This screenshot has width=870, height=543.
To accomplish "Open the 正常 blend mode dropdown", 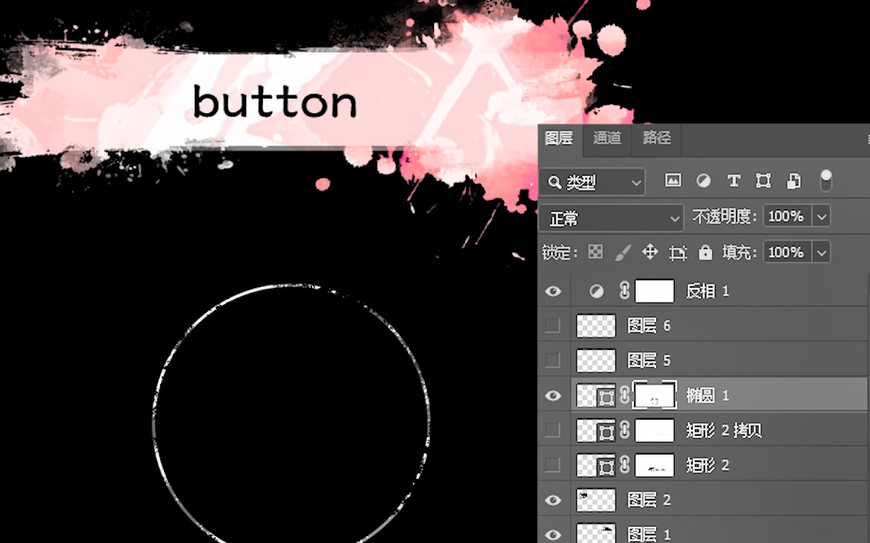I will (x=611, y=219).
